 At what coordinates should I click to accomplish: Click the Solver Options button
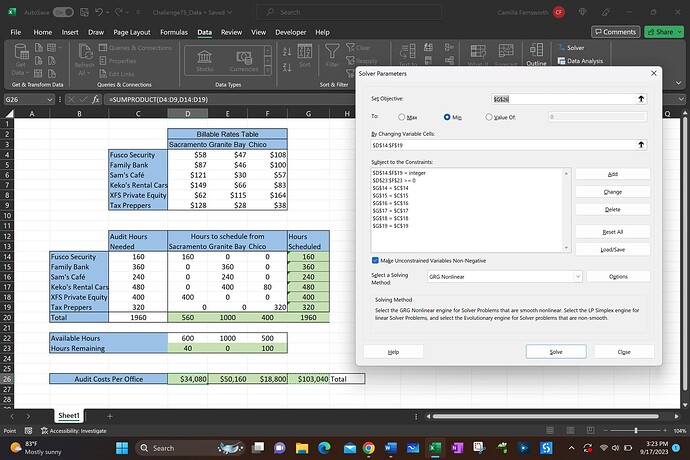coord(618,276)
